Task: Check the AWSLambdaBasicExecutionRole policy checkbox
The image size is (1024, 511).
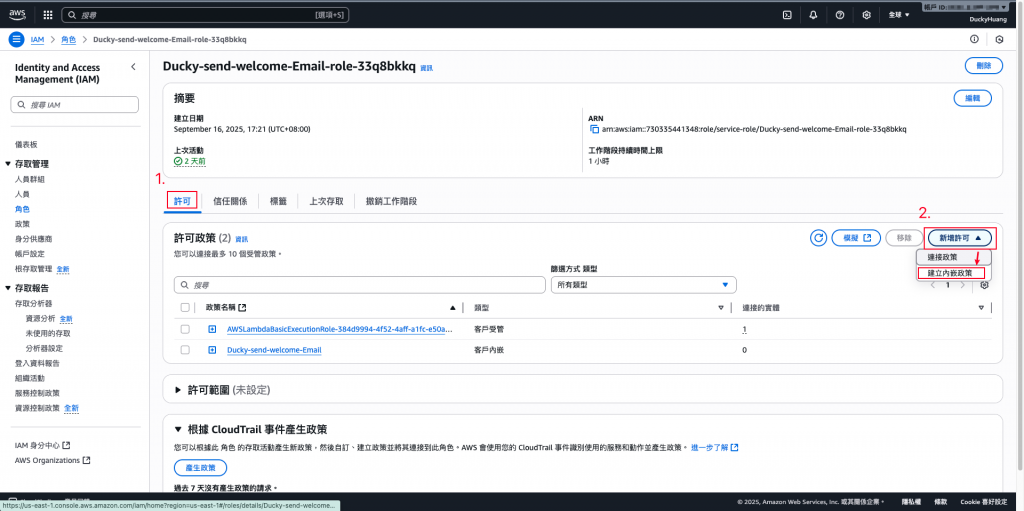Action: (185, 329)
